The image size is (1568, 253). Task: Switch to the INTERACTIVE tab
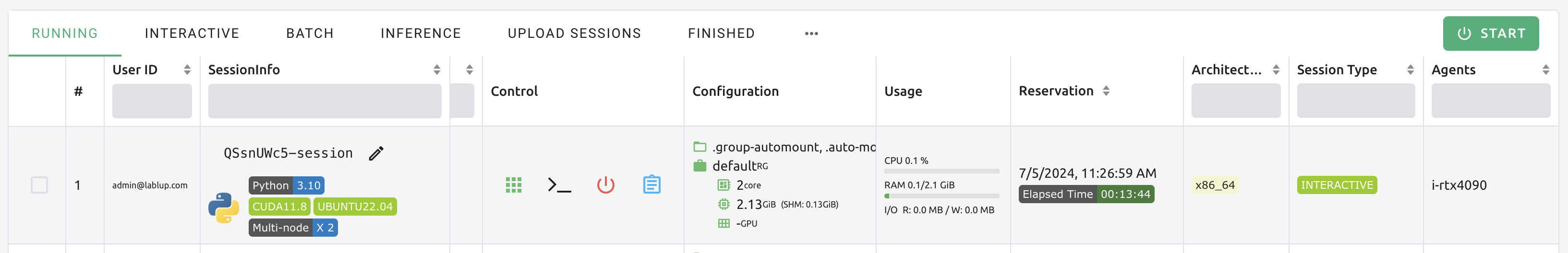192,34
